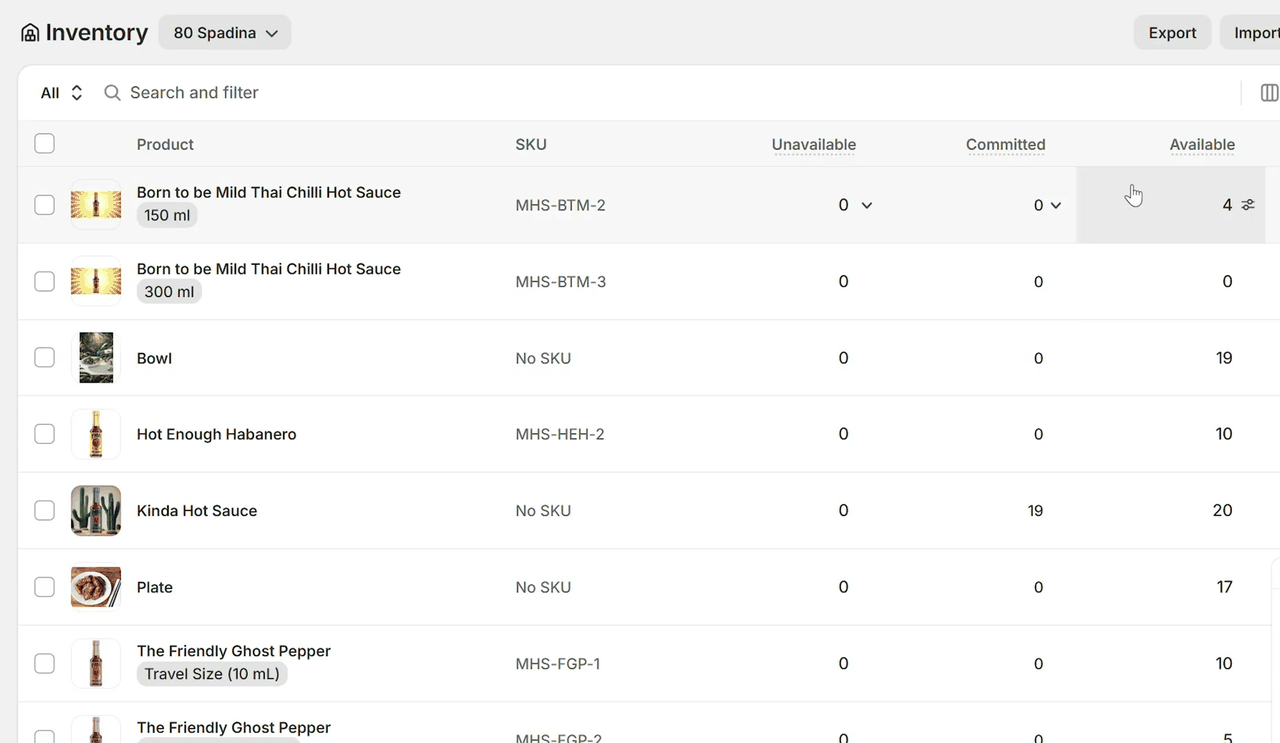Screen dimensions: 1280x743
Task: Click the Unavailable column header
Action: (x=814, y=144)
